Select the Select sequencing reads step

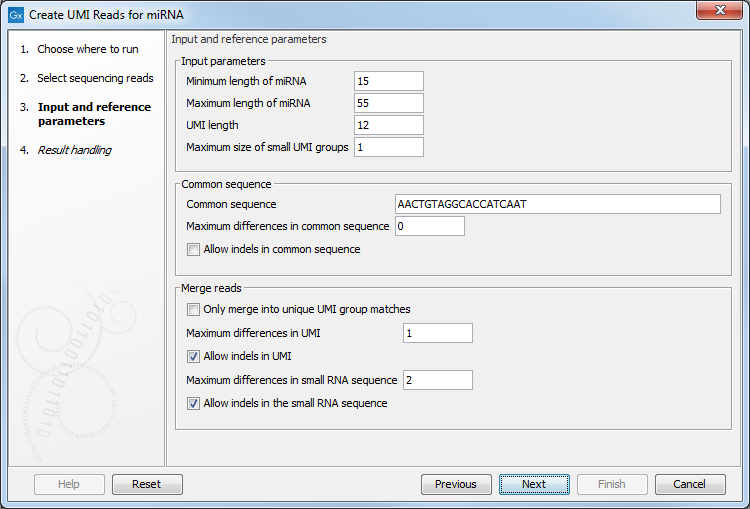(95, 78)
